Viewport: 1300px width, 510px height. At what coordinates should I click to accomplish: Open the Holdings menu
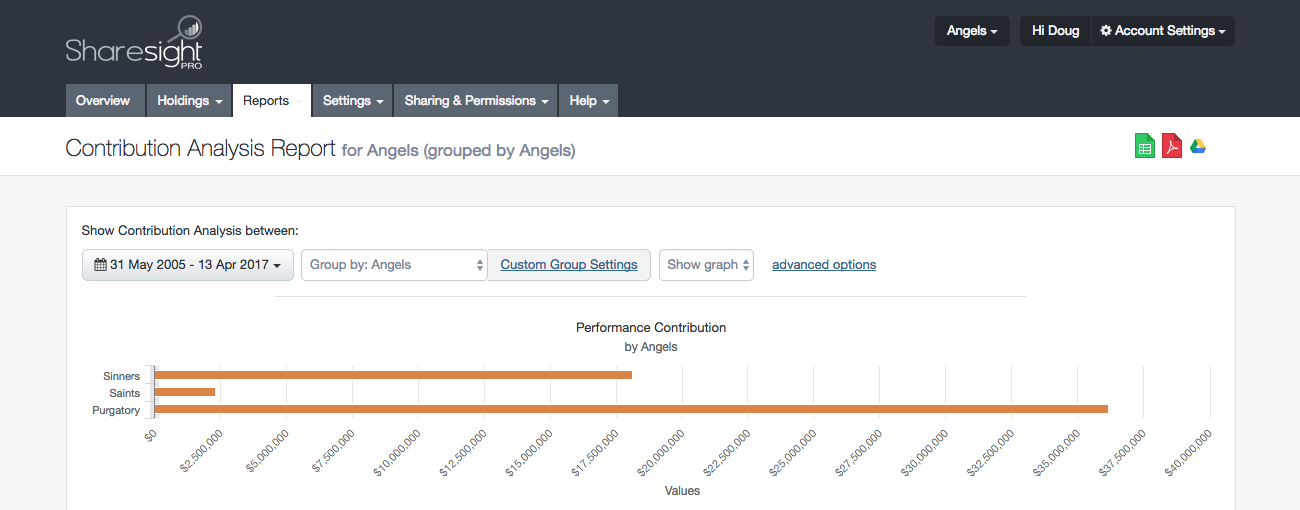pos(189,101)
